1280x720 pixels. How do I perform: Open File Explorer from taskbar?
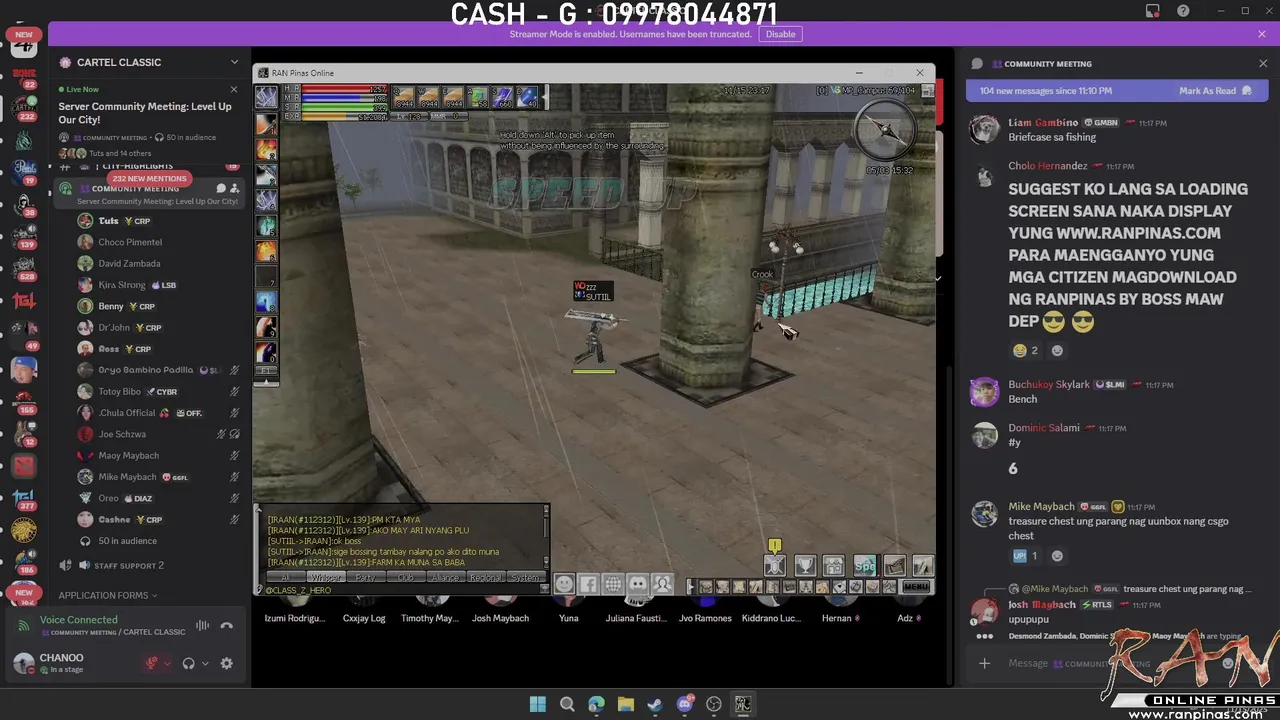click(x=626, y=704)
